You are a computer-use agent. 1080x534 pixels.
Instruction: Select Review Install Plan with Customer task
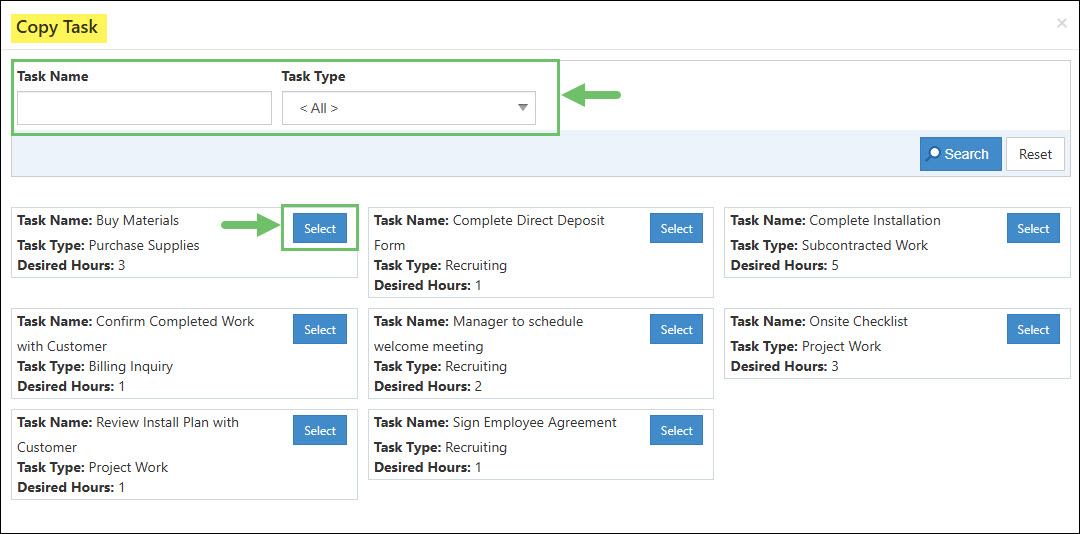(x=320, y=430)
